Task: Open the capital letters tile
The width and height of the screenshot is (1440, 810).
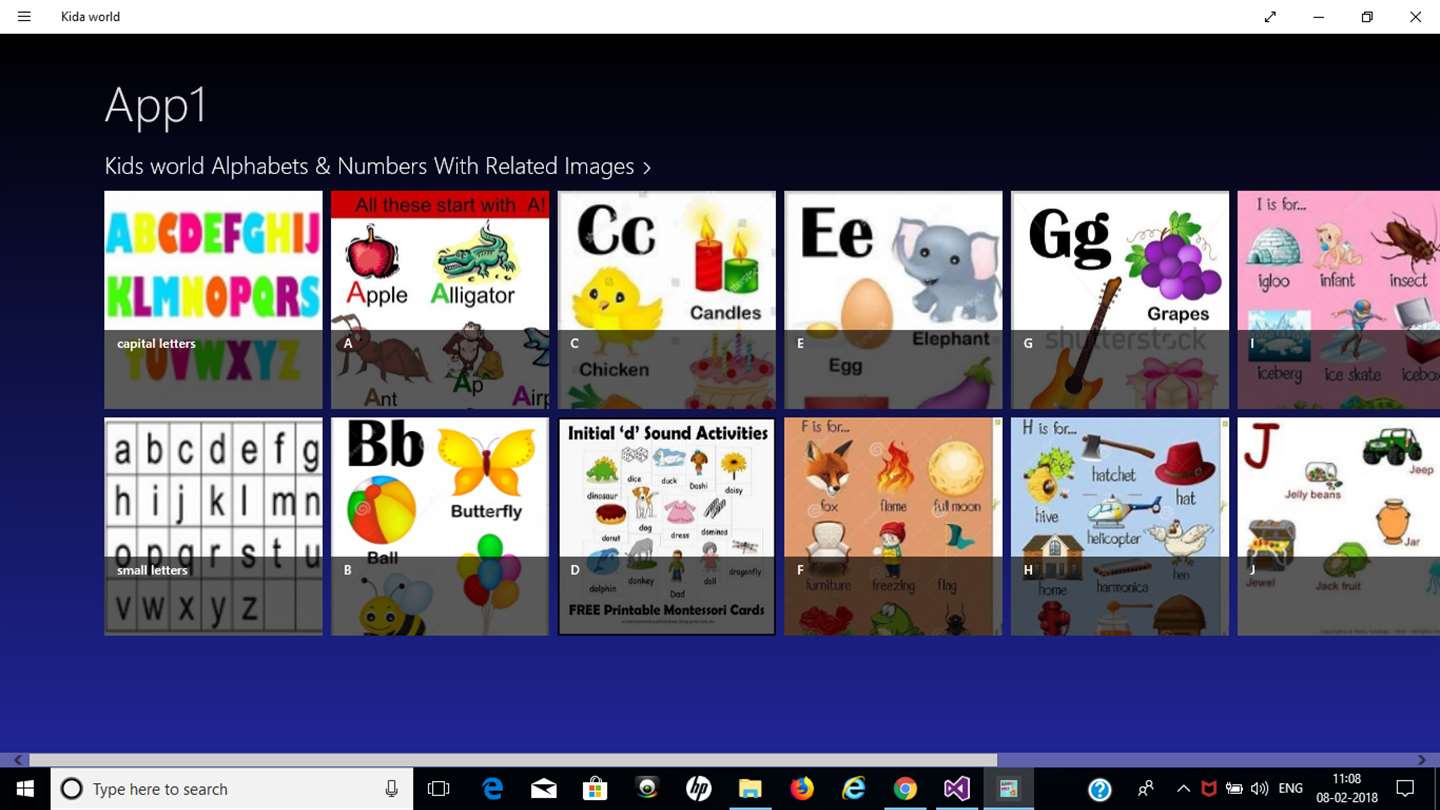Action: 213,300
